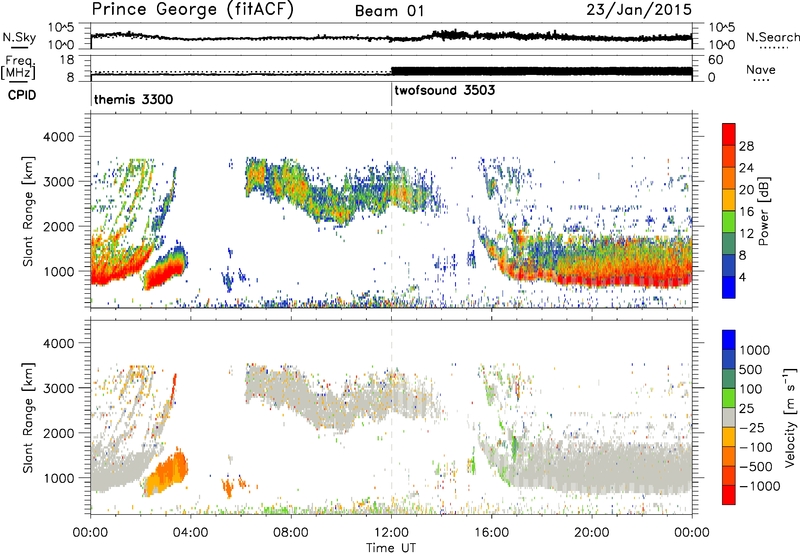Screen dimensions: 800x554
Task: Click the "100" label on velocity colorbar
Action: (751, 389)
